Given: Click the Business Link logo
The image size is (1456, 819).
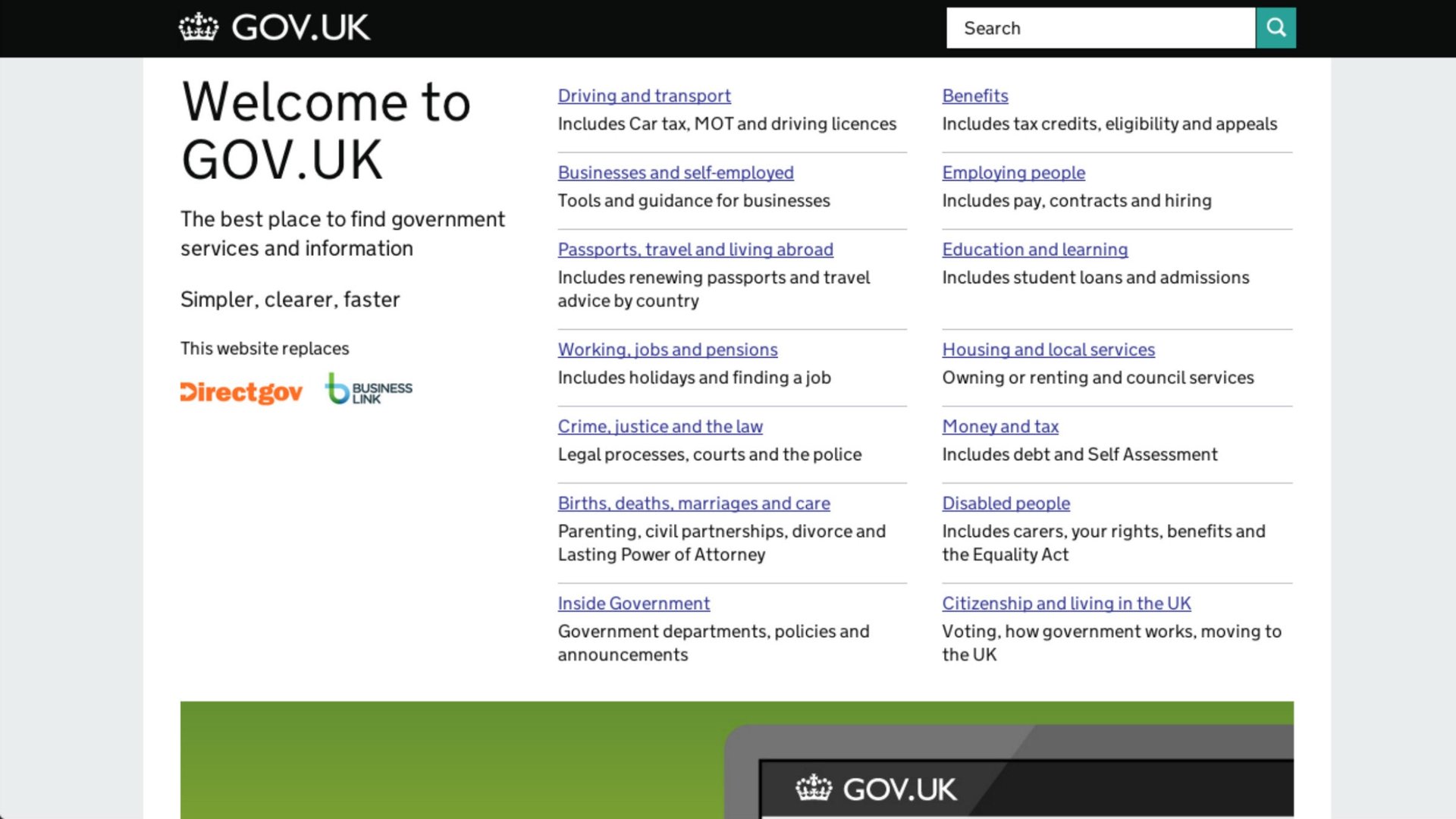Looking at the screenshot, I should pyautogui.click(x=369, y=388).
